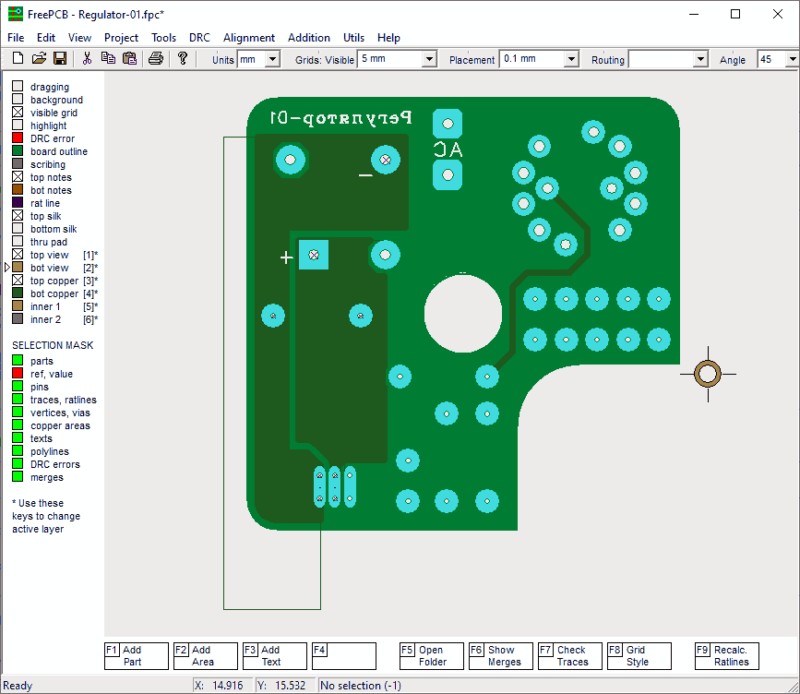Click the board outline green swatch
This screenshot has height=694, width=800.
pyautogui.click(x=18, y=151)
